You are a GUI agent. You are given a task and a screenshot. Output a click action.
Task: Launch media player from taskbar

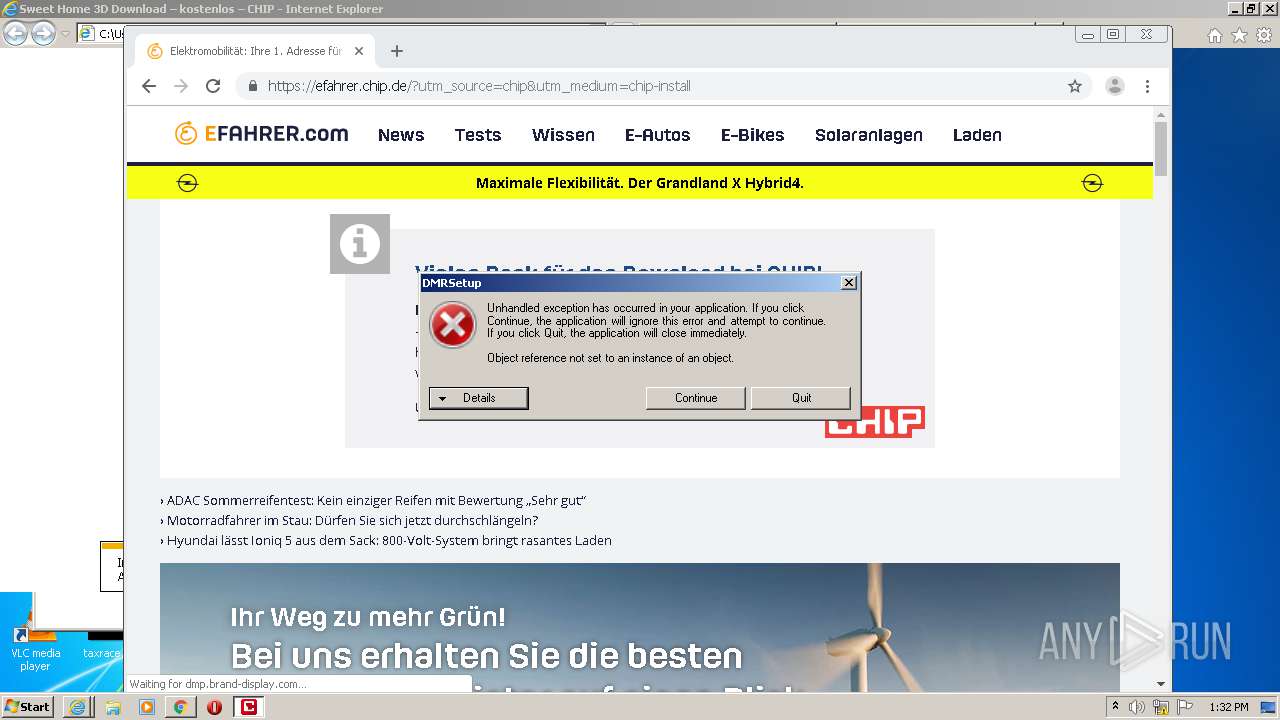147,707
